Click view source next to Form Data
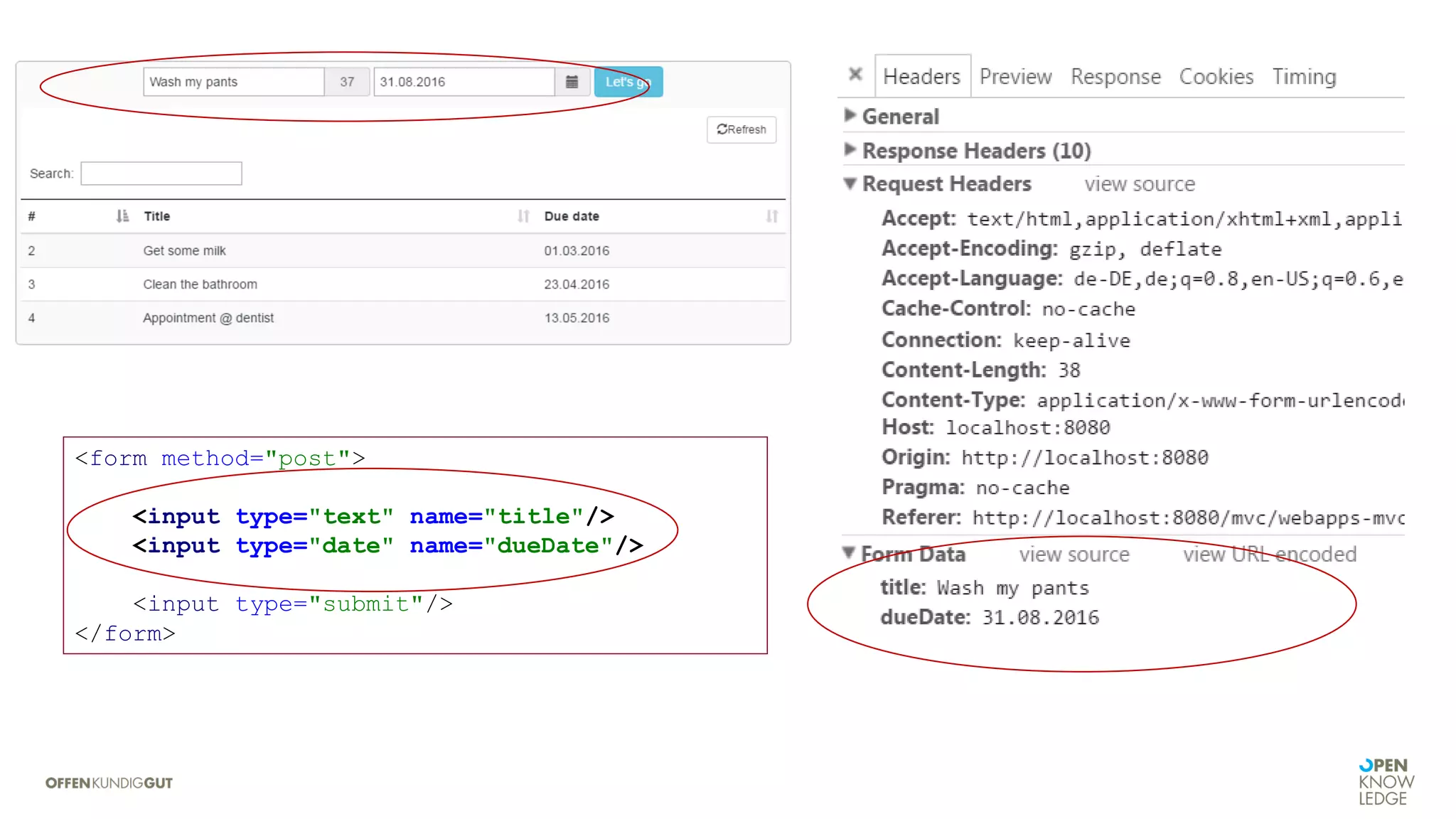 1074,554
